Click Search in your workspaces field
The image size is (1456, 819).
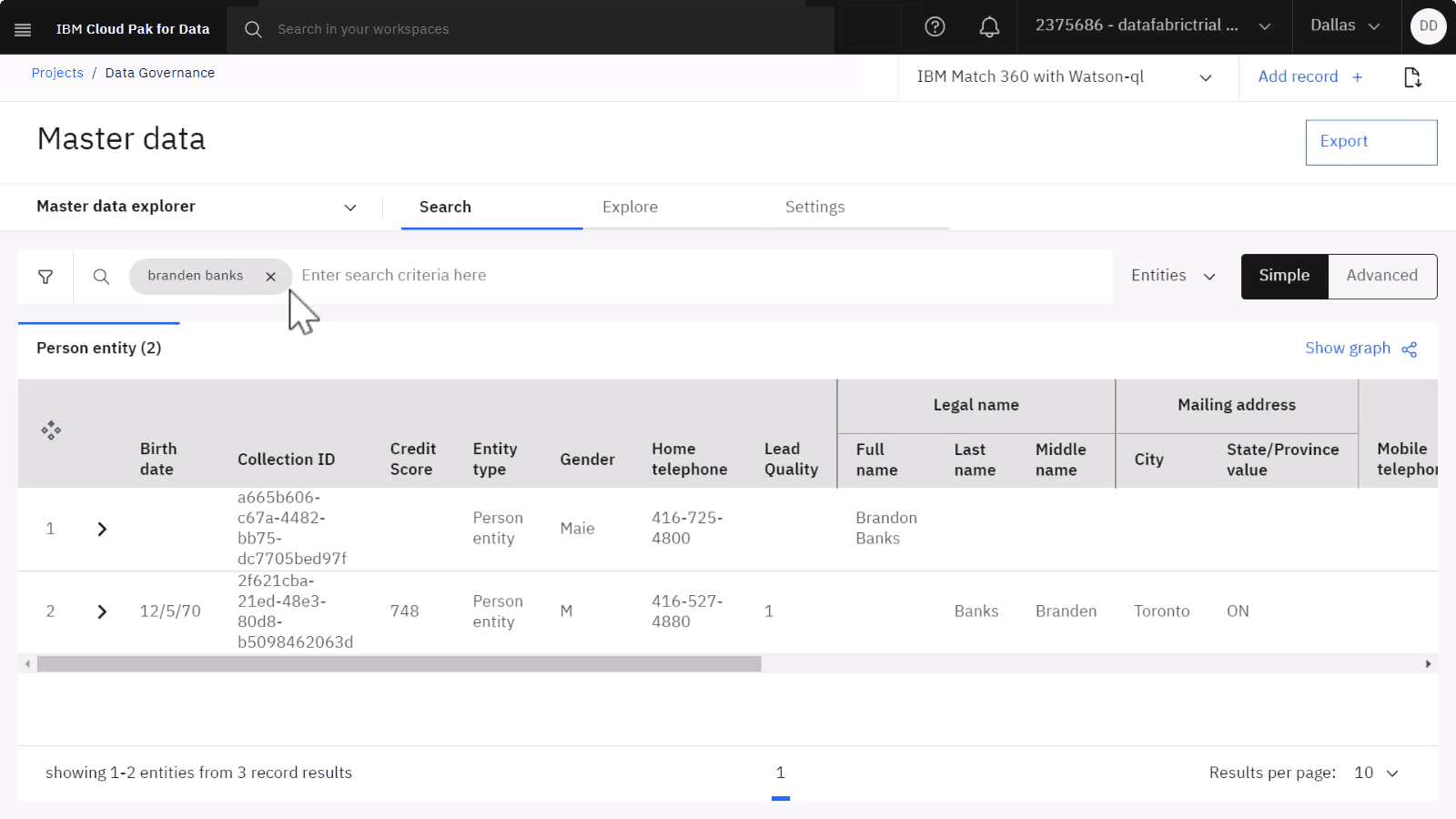coord(553,29)
